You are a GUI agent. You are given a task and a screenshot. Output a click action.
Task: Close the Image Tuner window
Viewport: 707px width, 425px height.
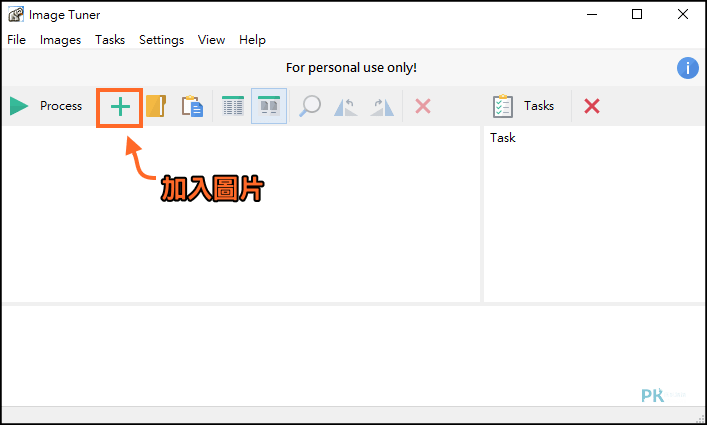coord(683,14)
